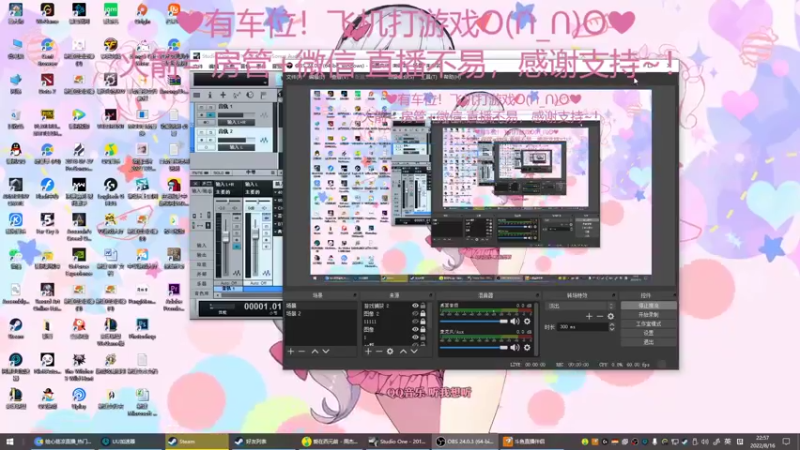The image size is (800, 450).
Task: Click the 工作室模式 button
Action: coord(648,324)
